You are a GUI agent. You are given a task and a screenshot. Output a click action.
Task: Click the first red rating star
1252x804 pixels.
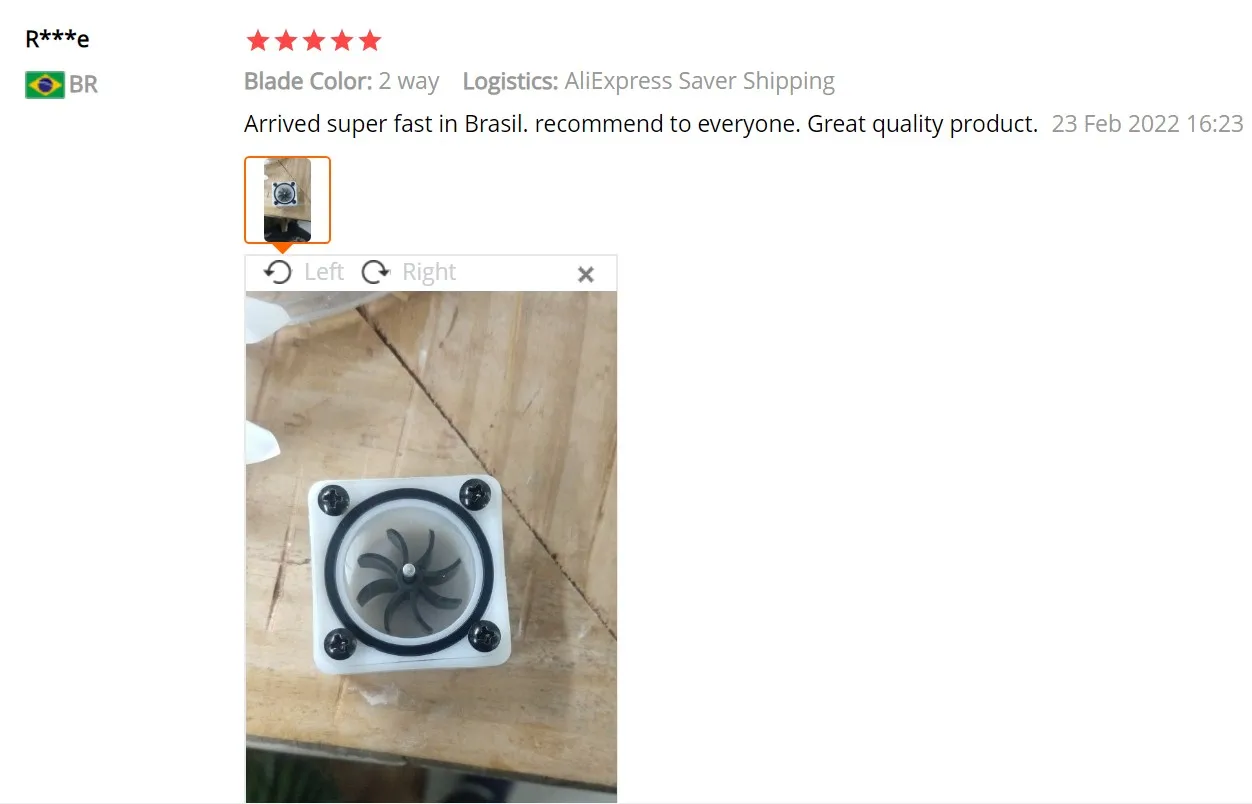point(257,41)
